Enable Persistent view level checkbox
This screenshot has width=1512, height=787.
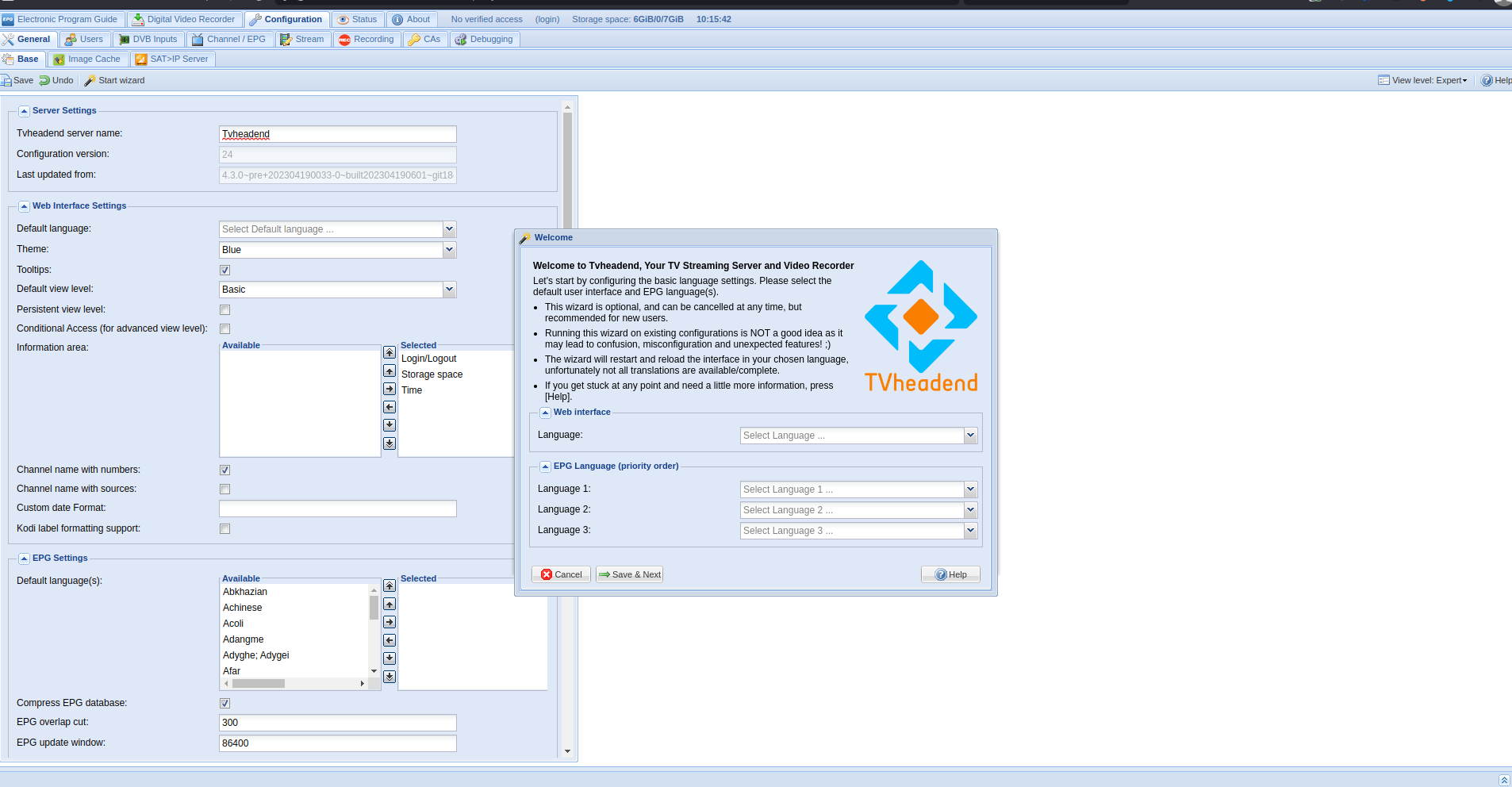[225, 310]
